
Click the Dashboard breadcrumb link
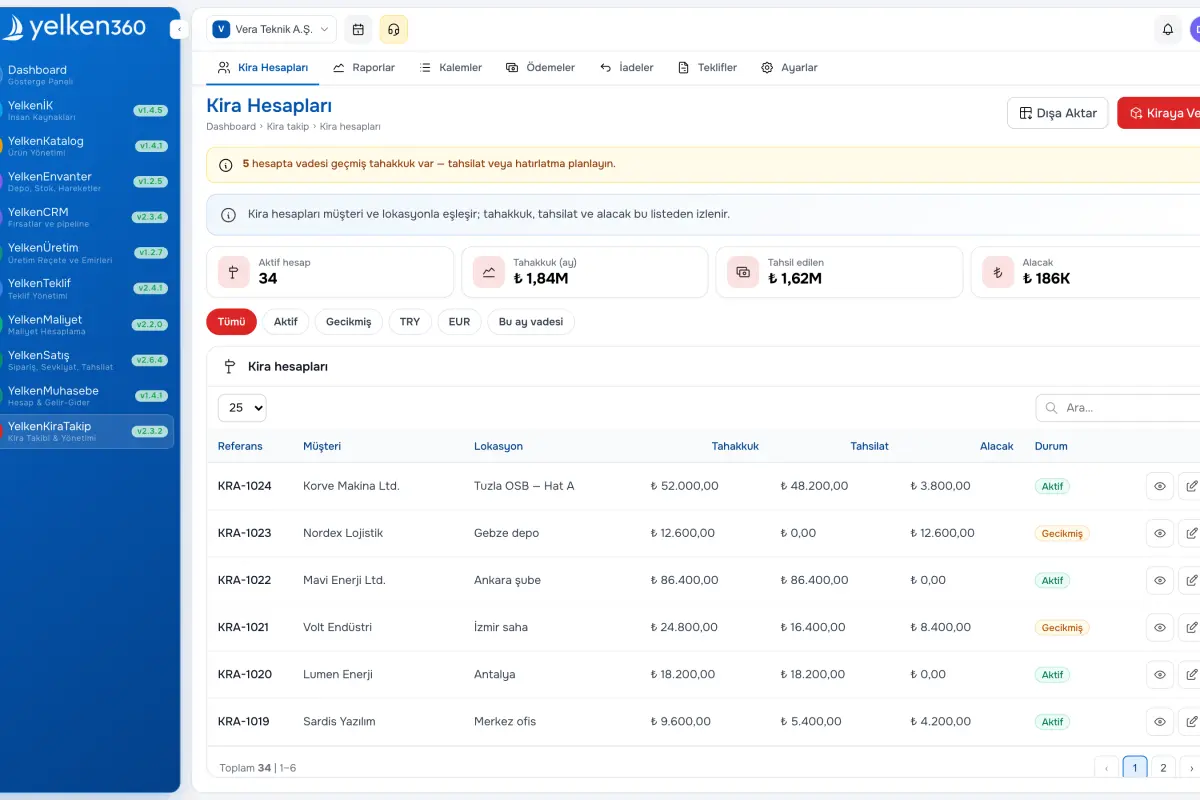coord(231,127)
